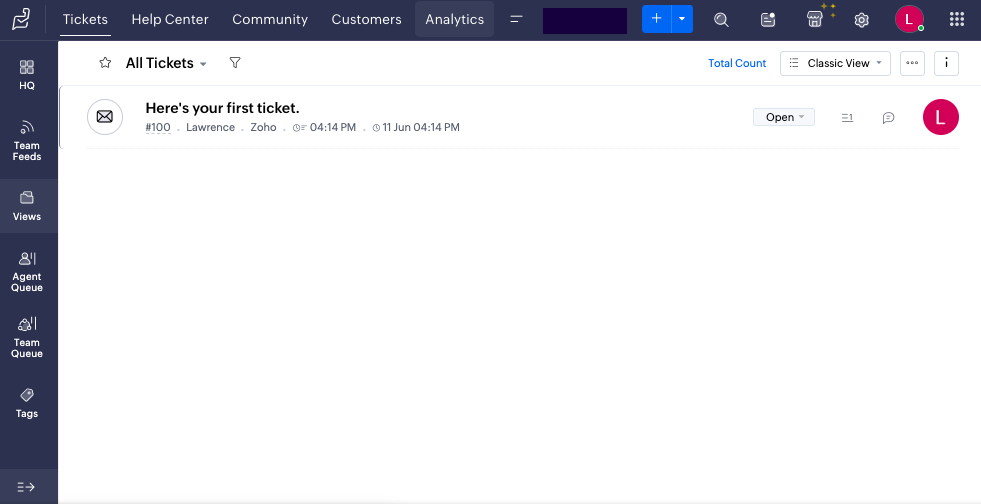Viewport: 981px width, 504px height.
Task: Open the more modules menu icon
Action: [x=516, y=19]
